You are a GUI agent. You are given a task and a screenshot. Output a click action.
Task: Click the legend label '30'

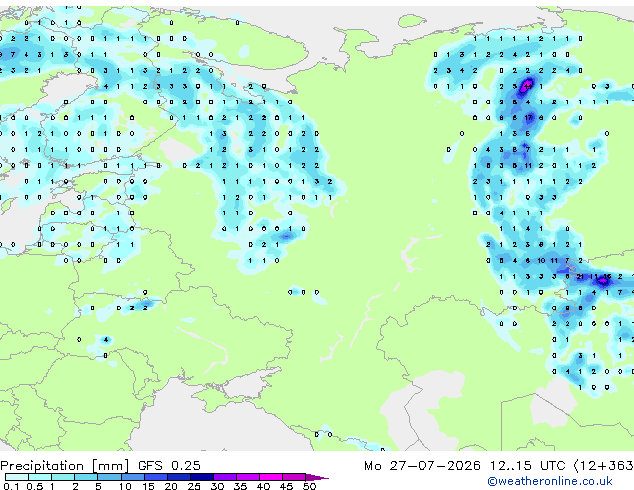217,486
